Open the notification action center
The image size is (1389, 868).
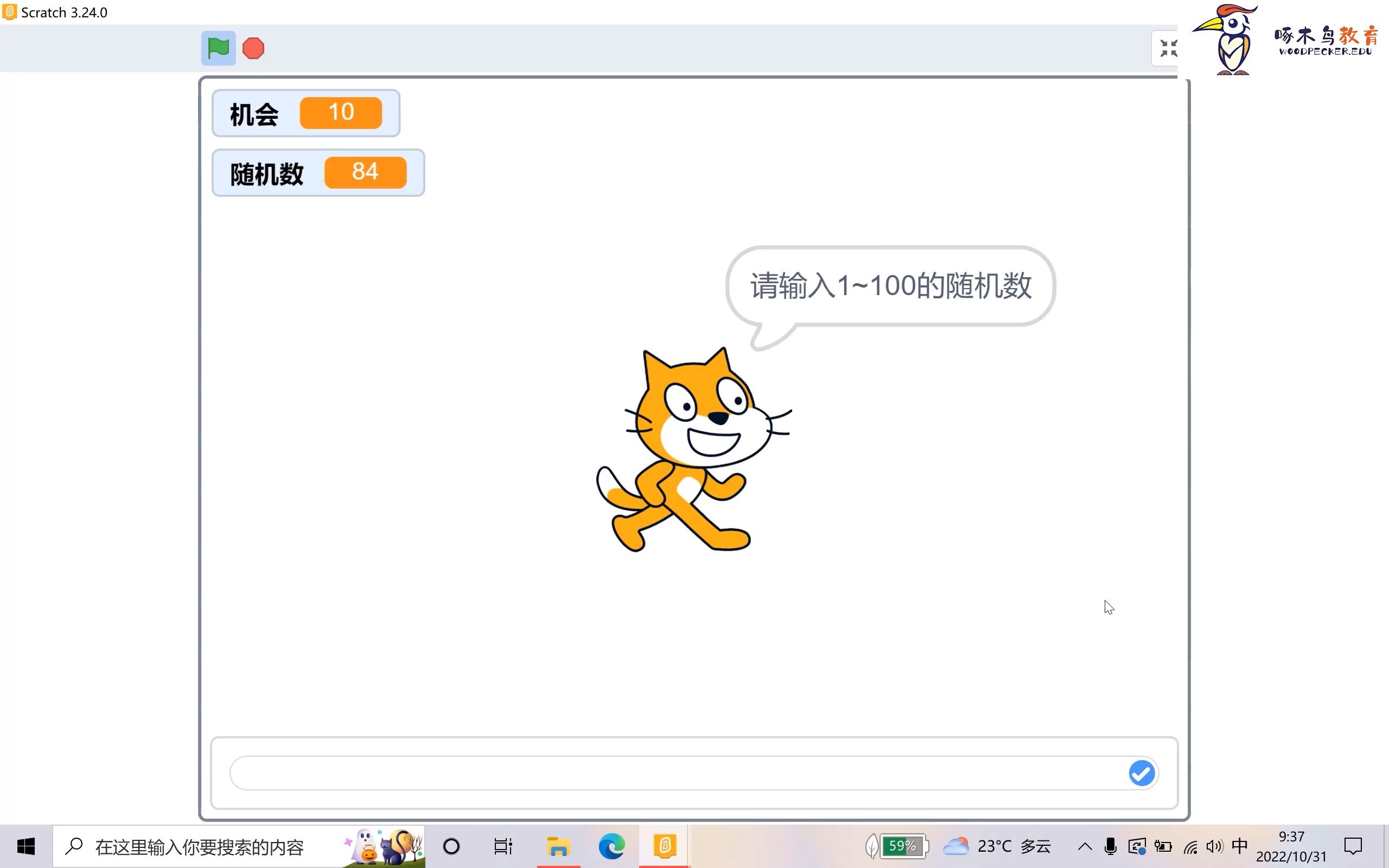1353,846
